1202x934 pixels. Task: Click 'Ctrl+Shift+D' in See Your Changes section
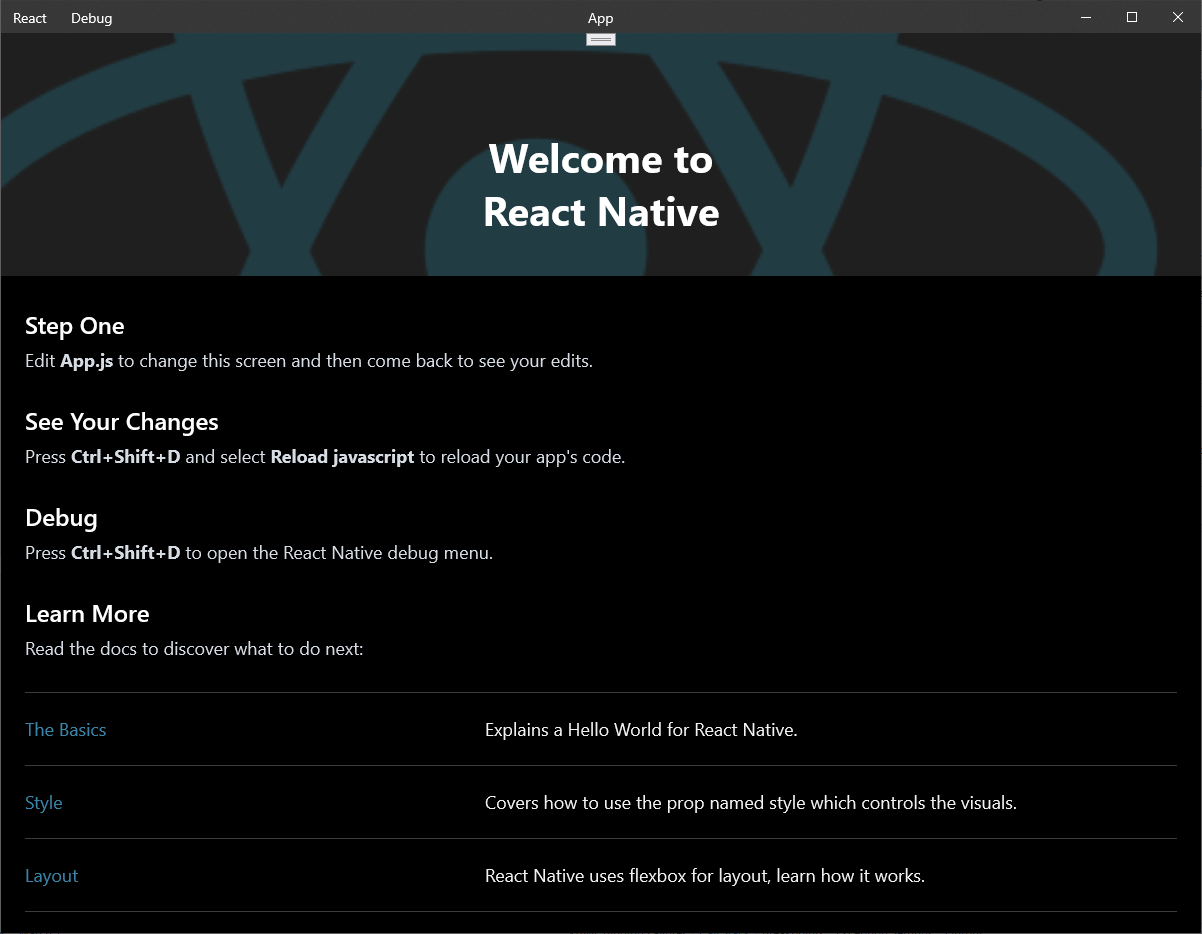point(126,457)
